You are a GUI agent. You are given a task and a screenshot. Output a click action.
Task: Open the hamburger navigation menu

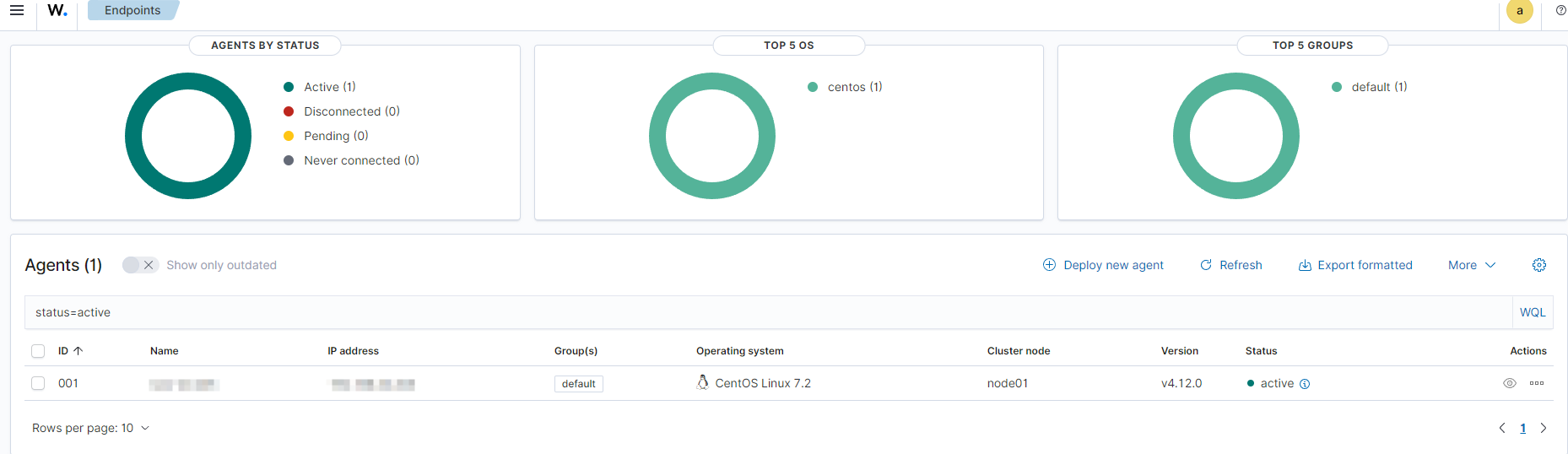(17, 10)
